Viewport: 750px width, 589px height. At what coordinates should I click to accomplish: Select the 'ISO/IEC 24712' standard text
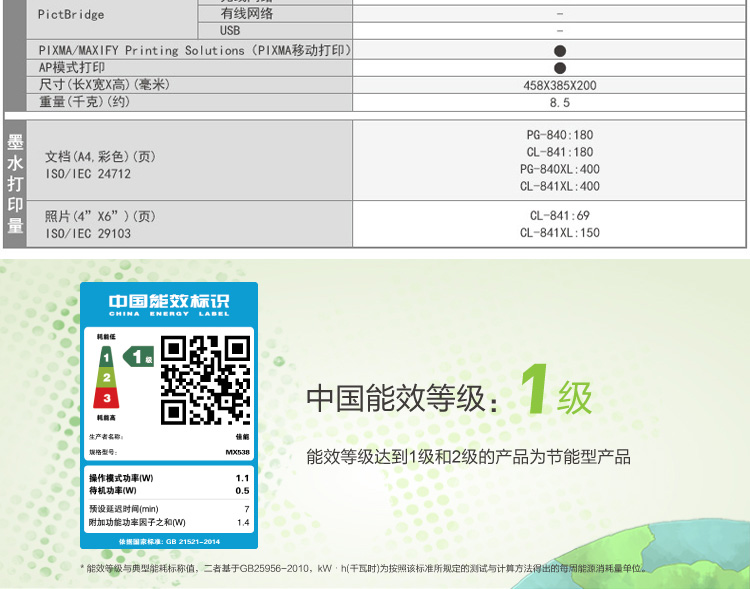click(x=88, y=174)
